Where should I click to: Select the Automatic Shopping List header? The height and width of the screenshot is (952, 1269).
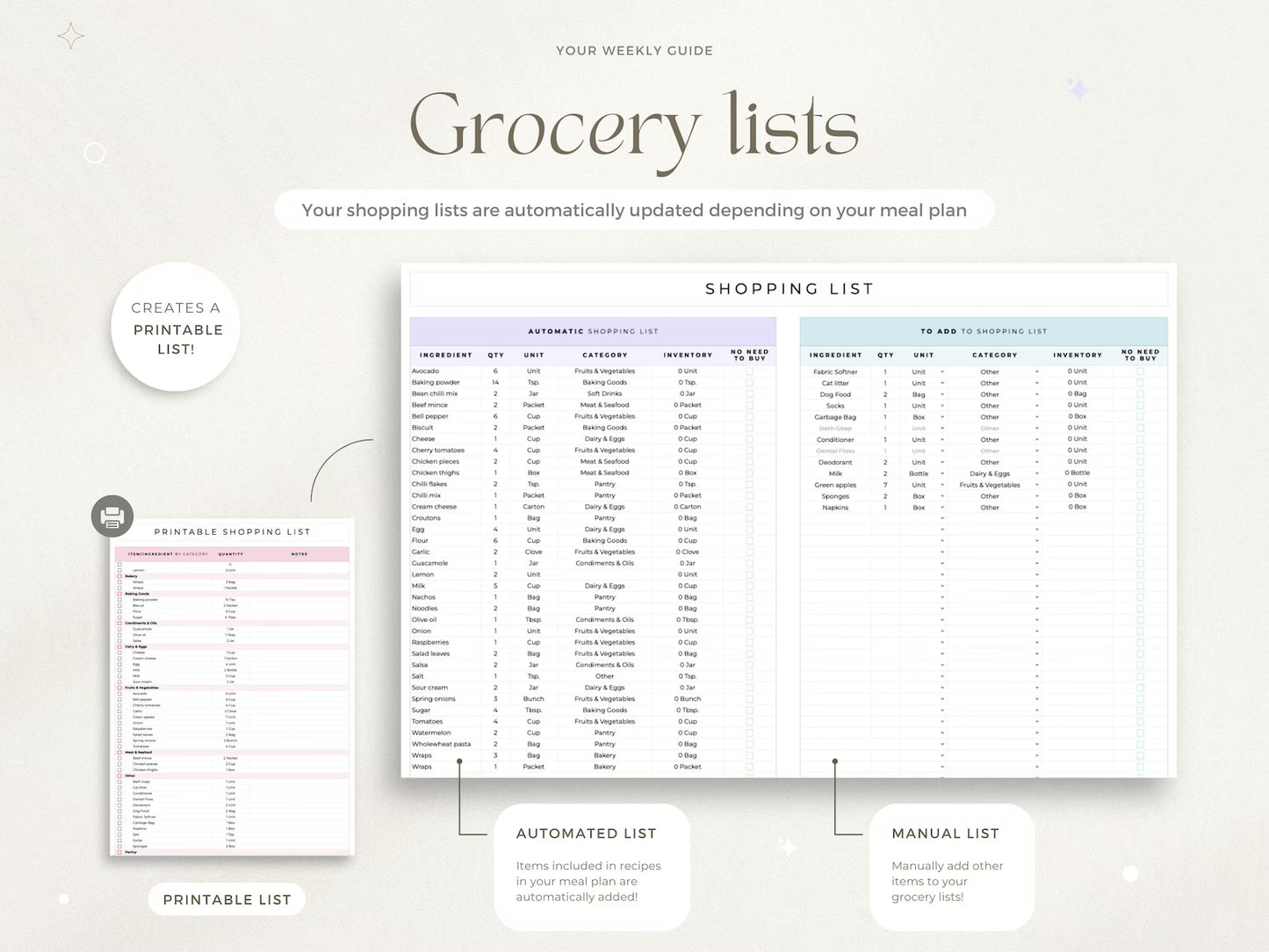[592, 331]
